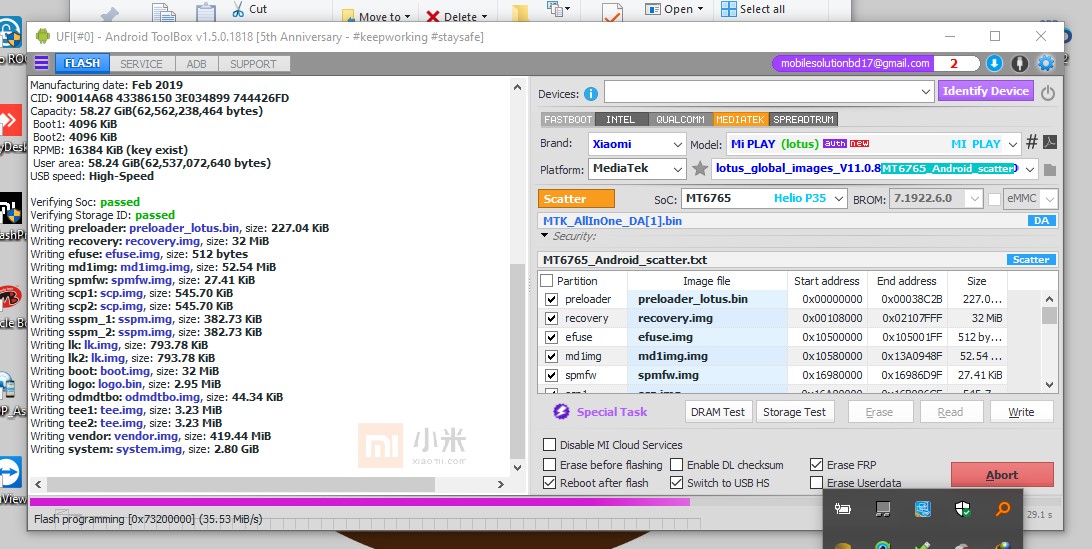Viewport: 1092px width, 549px height.
Task: Click the power icon beside Identify Device
Action: [1047, 92]
